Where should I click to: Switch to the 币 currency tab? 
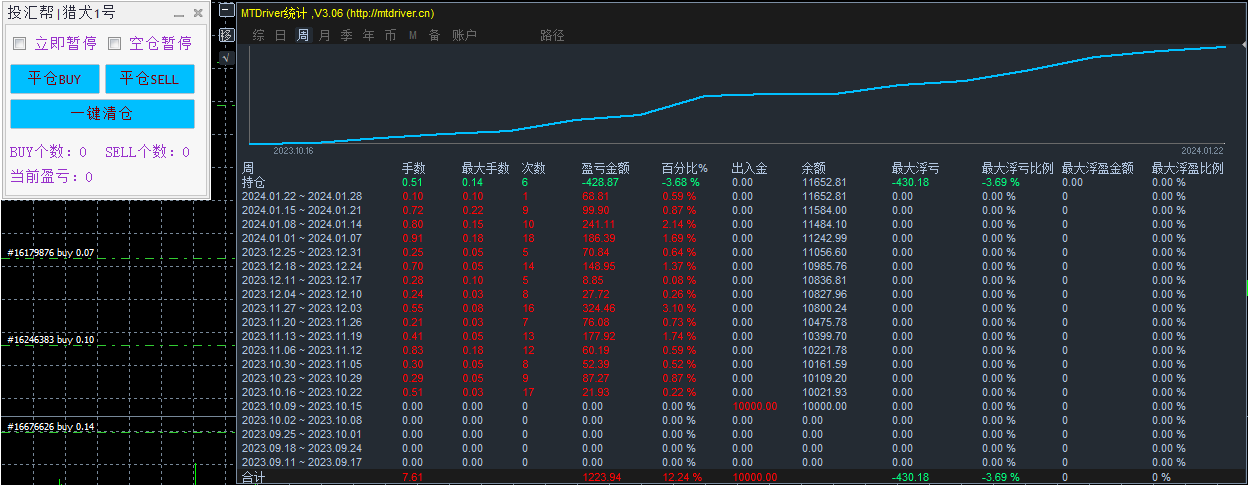pos(390,35)
